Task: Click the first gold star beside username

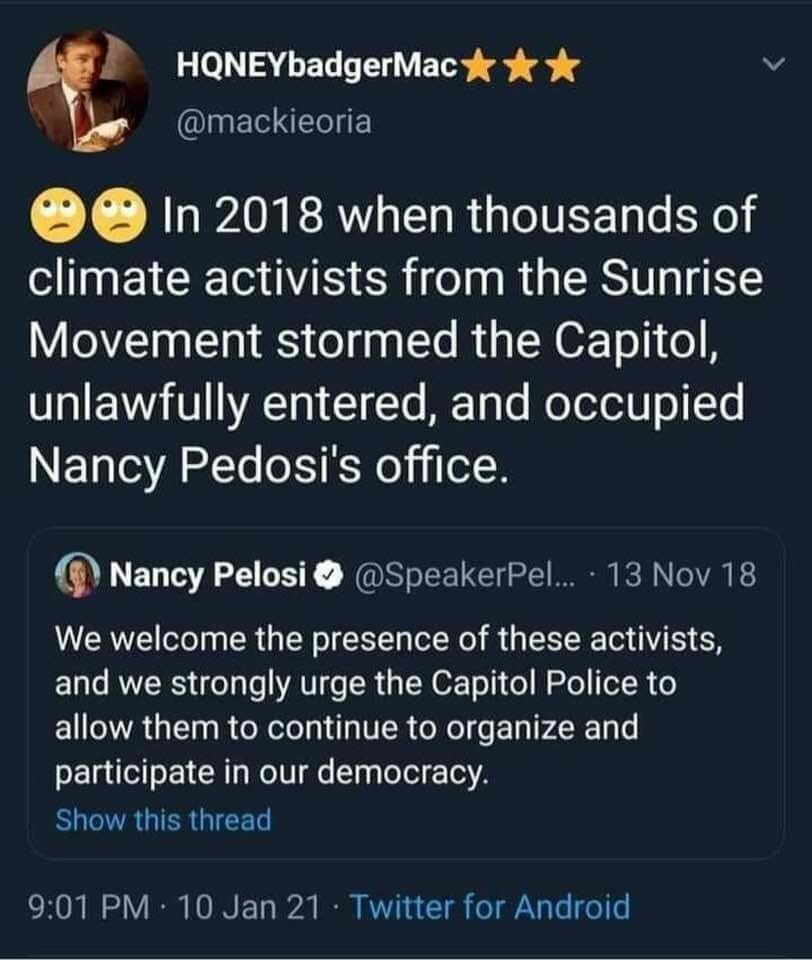Action: [x=481, y=67]
